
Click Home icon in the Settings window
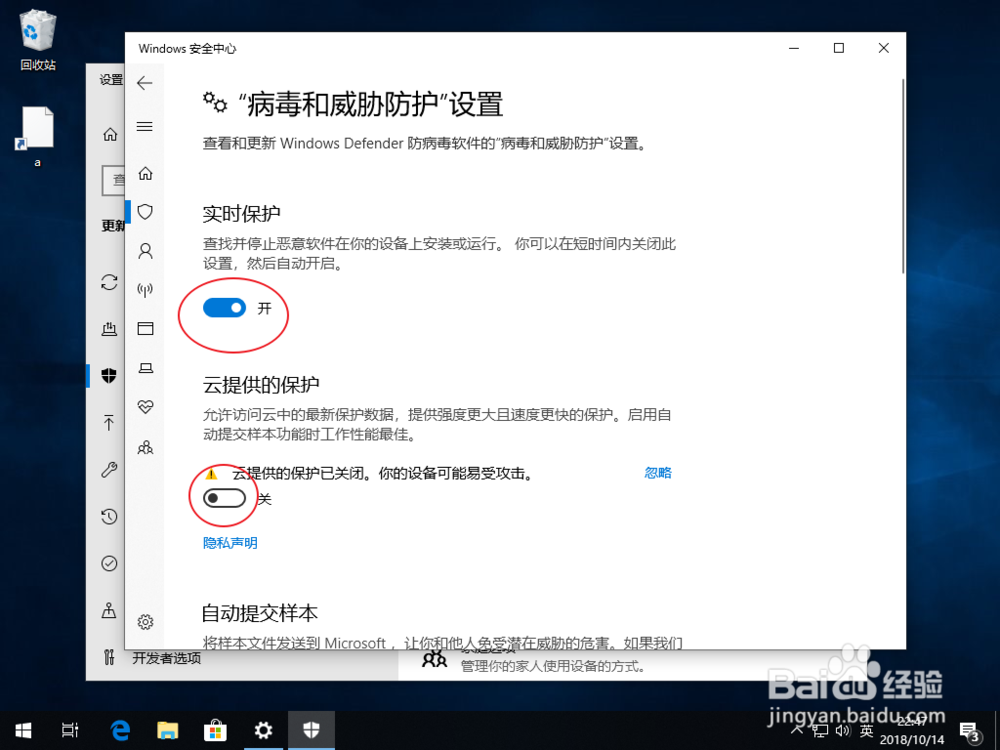click(x=110, y=135)
